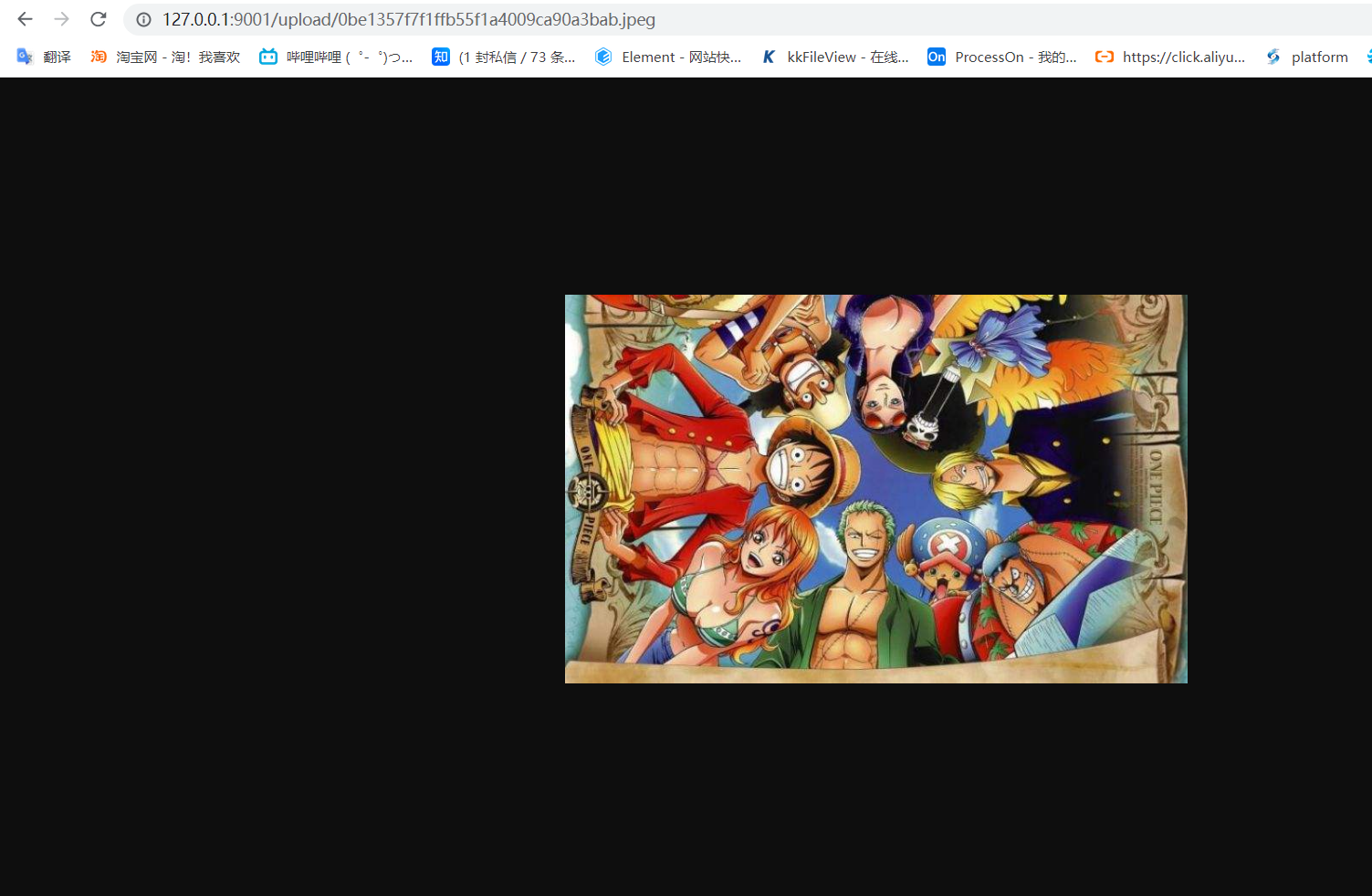
Task: Open the 淘宝网 bookmark
Action: tap(165, 57)
